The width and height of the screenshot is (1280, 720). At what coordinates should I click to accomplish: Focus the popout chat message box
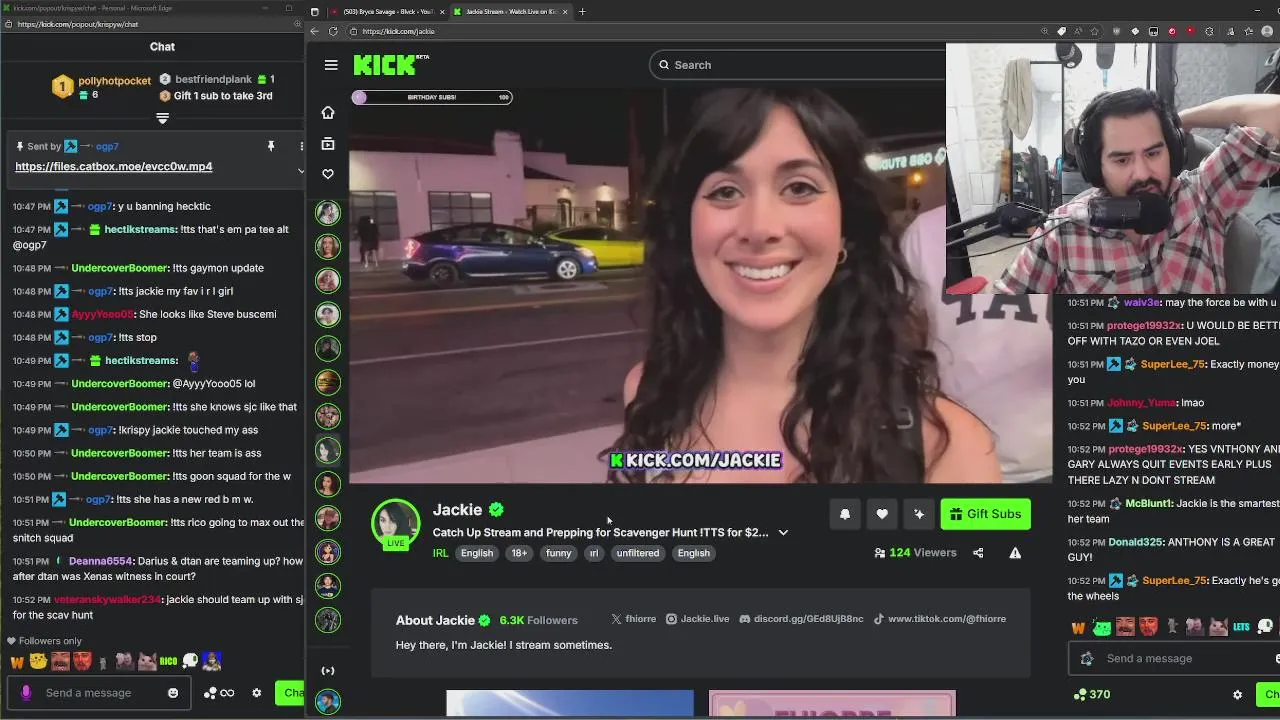(100, 693)
